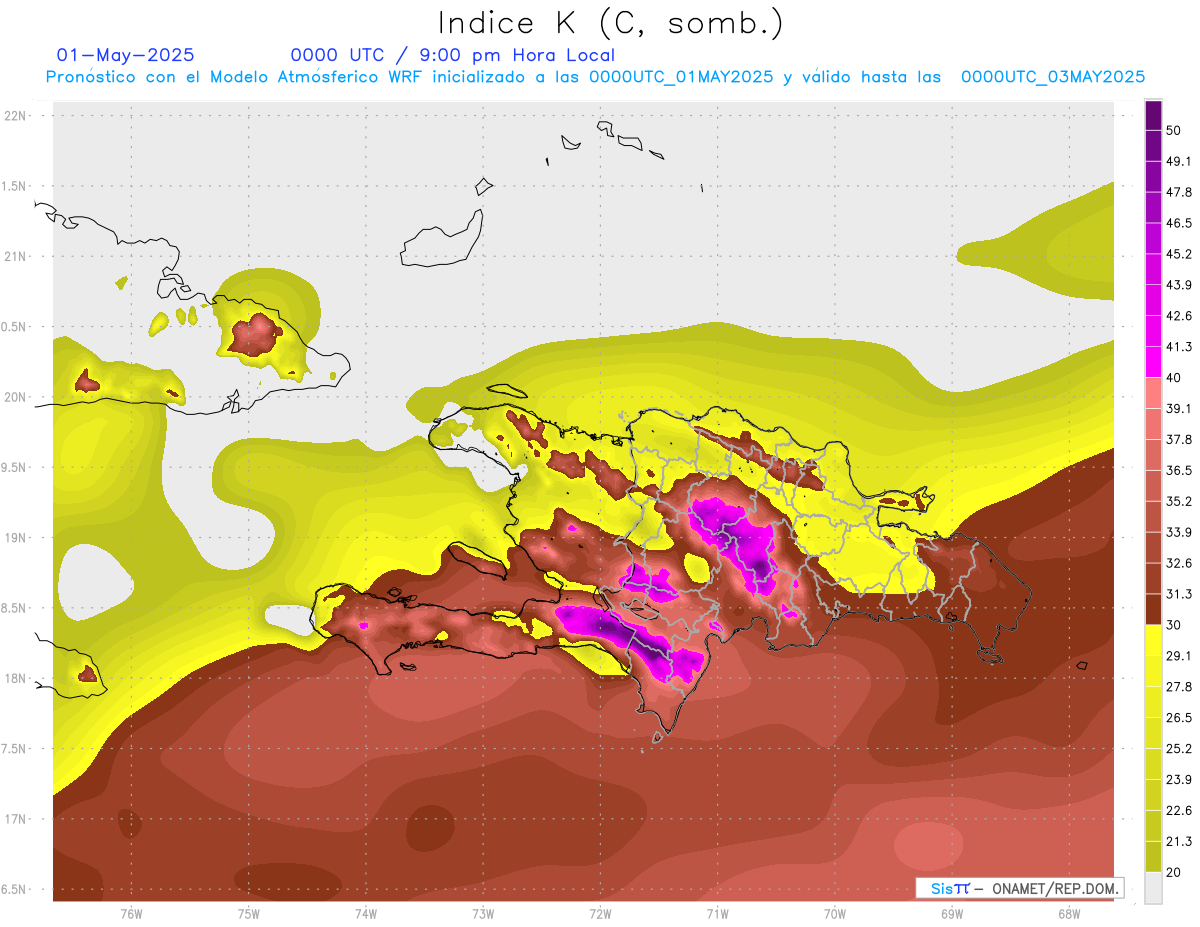Click the colorbar value "29.1"
The height and width of the screenshot is (927, 1200).
pyautogui.click(x=1178, y=656)
